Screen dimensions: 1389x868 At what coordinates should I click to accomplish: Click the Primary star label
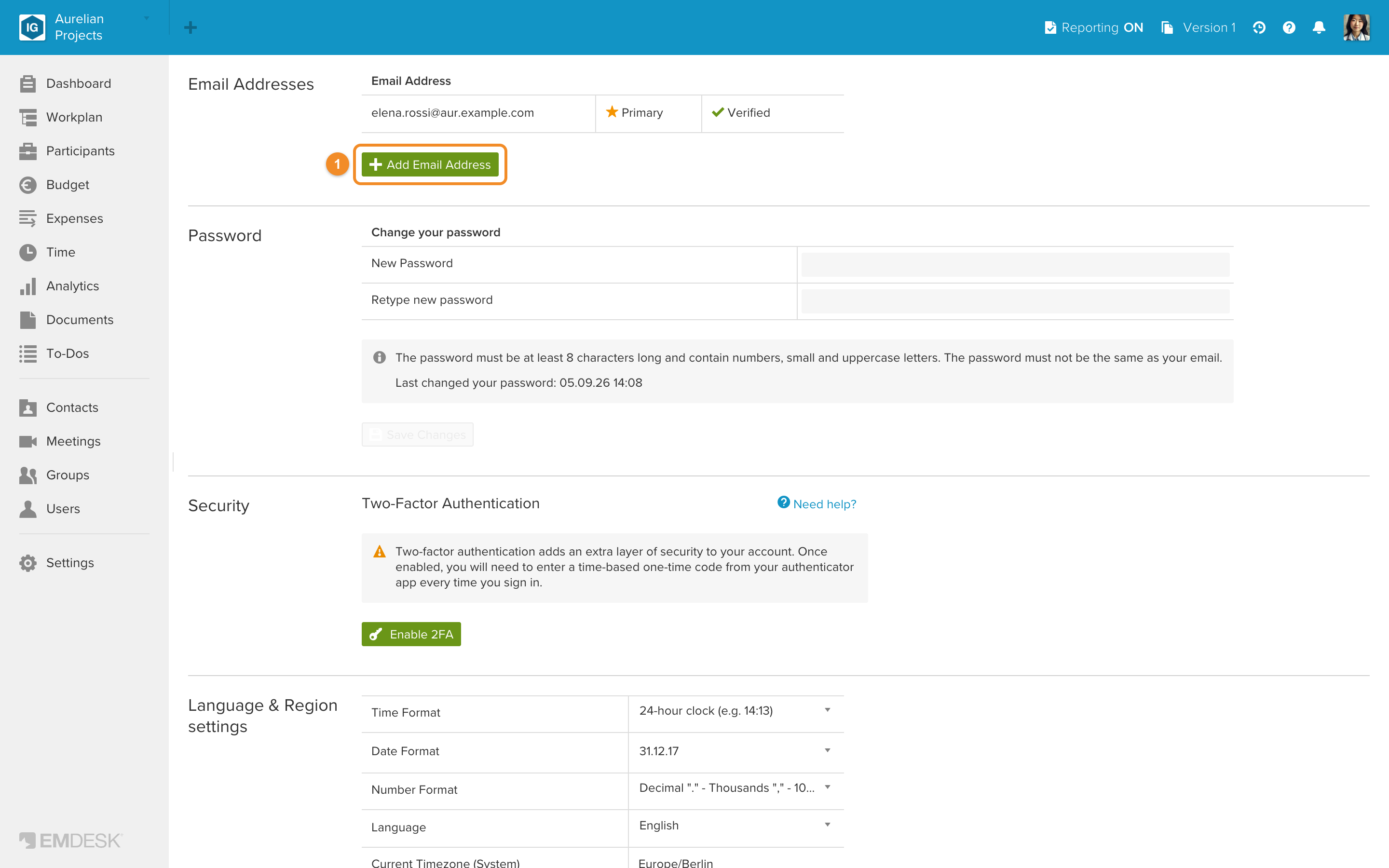coord(635,112)
